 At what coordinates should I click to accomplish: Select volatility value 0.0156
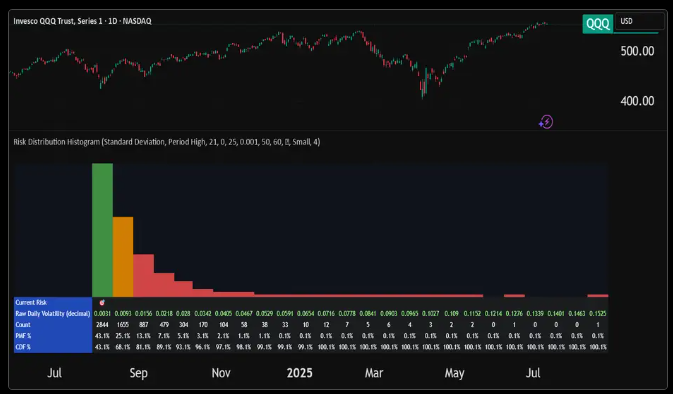[x=143, y=314]
